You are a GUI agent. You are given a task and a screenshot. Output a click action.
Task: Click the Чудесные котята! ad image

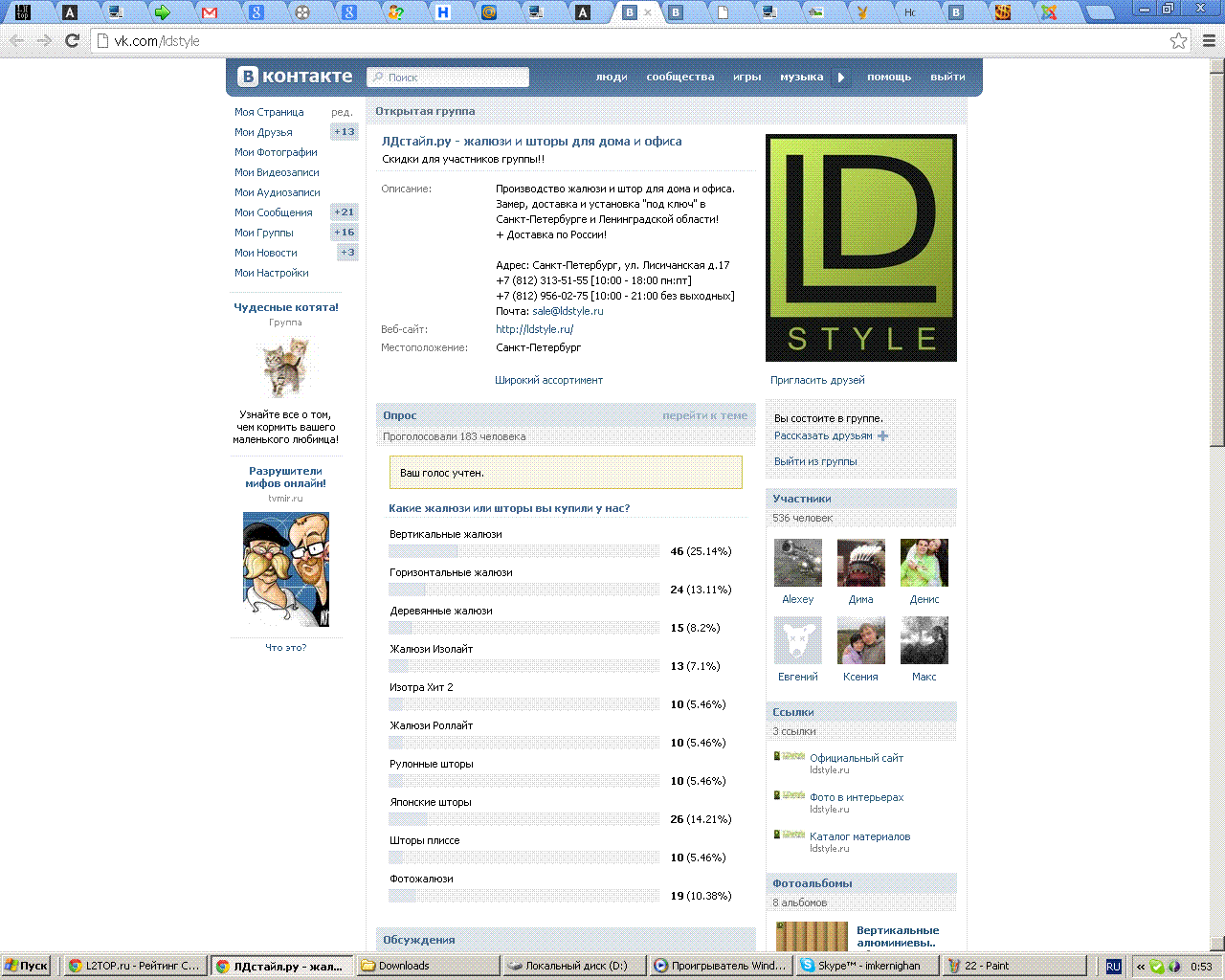pyautogui.click(x=286, y=367)
